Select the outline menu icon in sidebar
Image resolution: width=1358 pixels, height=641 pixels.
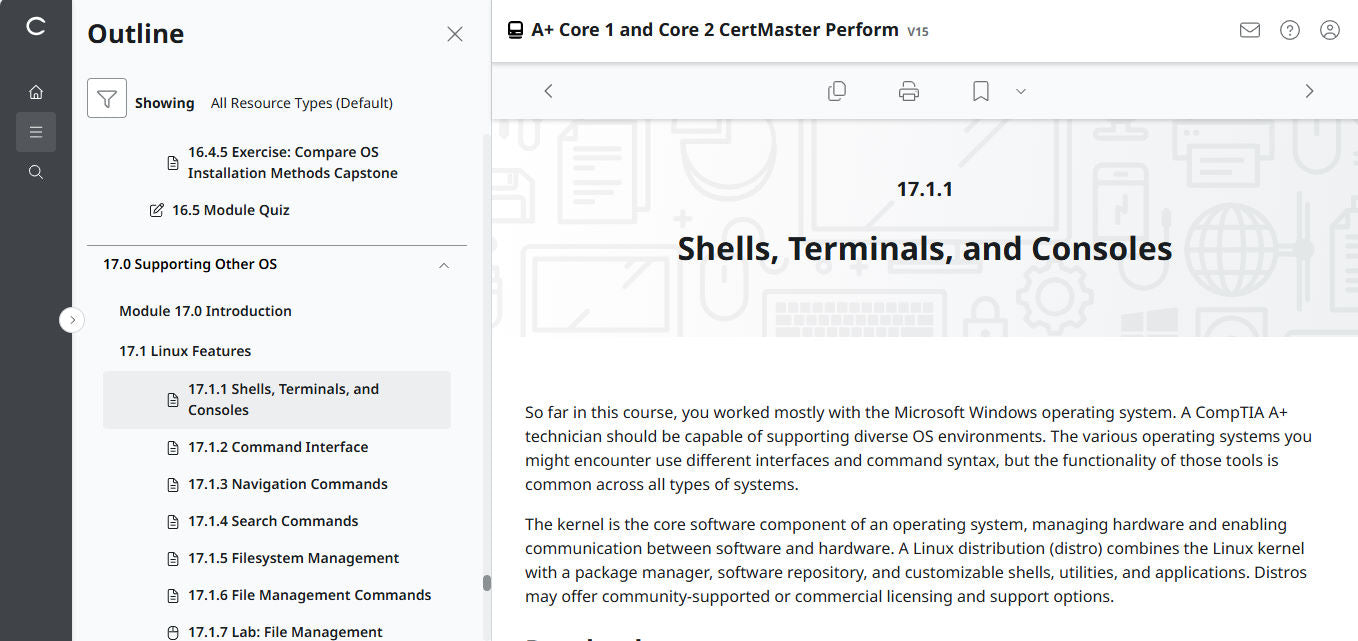point(36,131)
